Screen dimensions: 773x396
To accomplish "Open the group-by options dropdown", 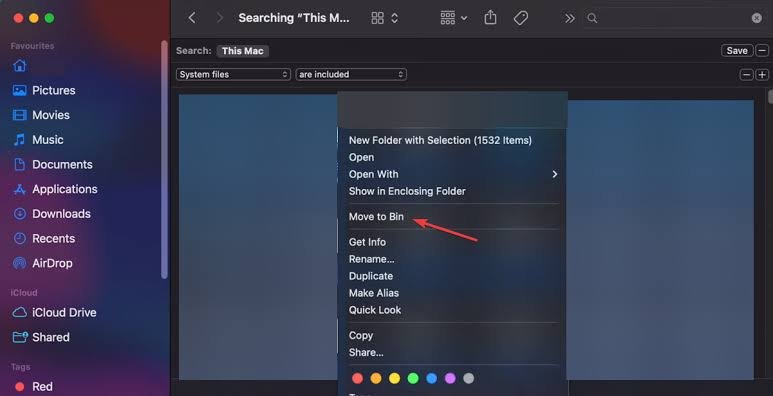I will click(454, 18).
